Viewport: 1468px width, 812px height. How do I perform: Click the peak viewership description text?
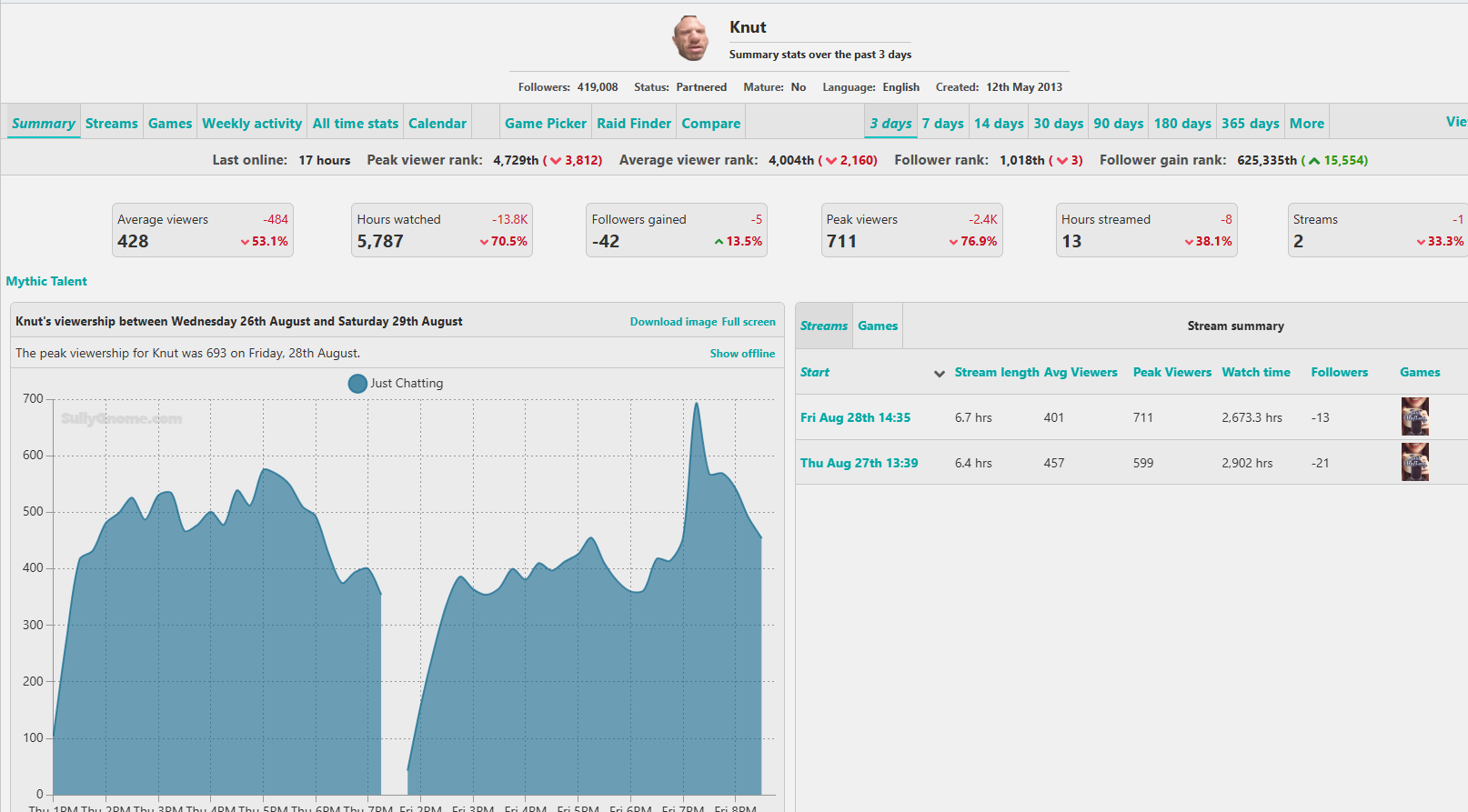tap(188, 354)
